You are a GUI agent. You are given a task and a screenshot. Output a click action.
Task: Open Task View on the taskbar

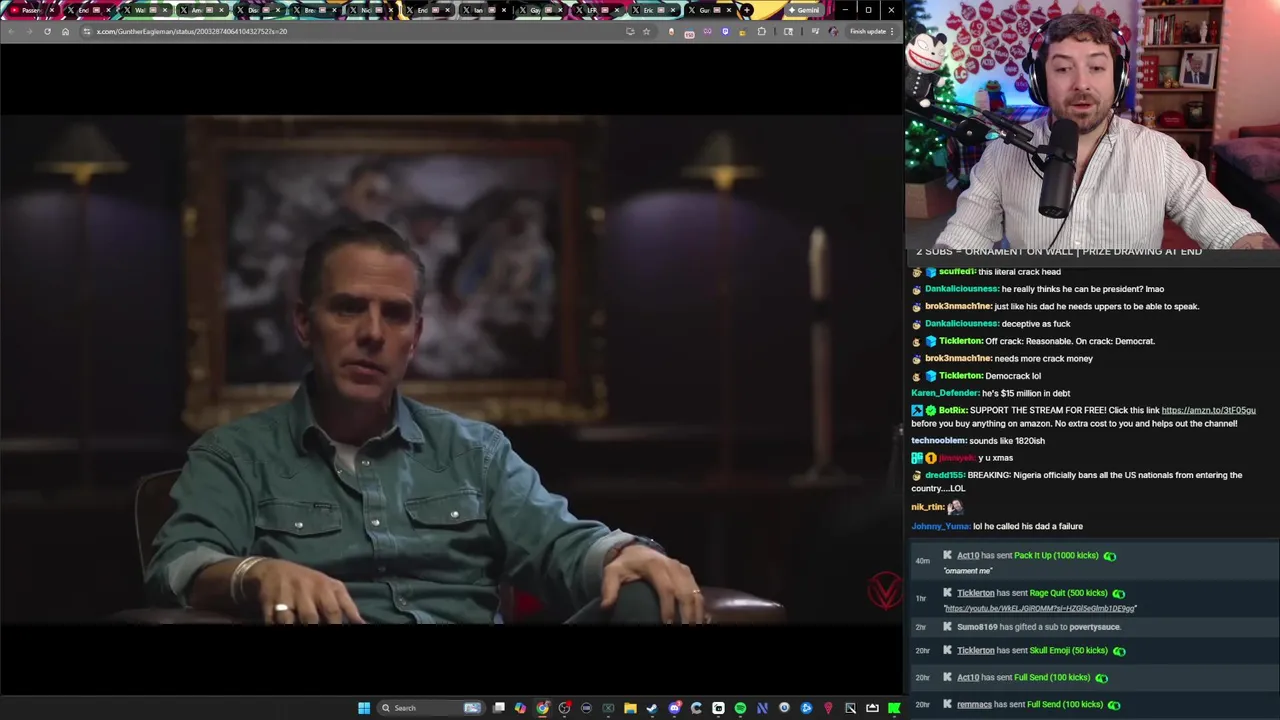[499, 708]
